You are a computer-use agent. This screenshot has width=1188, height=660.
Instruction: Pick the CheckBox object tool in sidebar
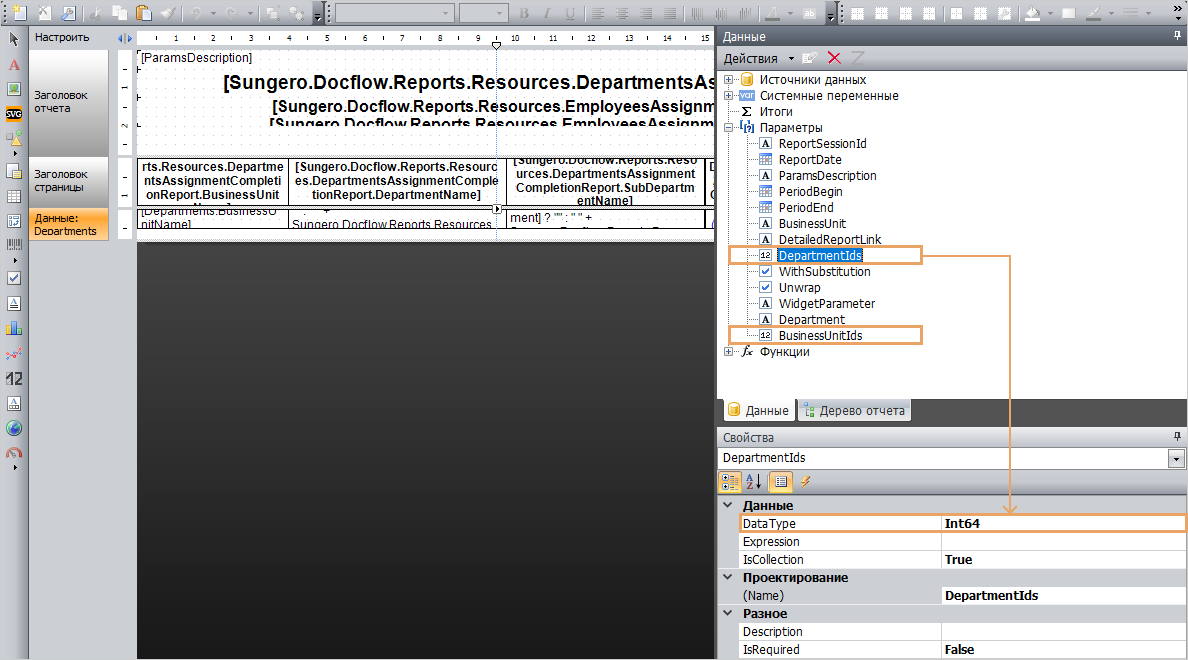(14, 278)
